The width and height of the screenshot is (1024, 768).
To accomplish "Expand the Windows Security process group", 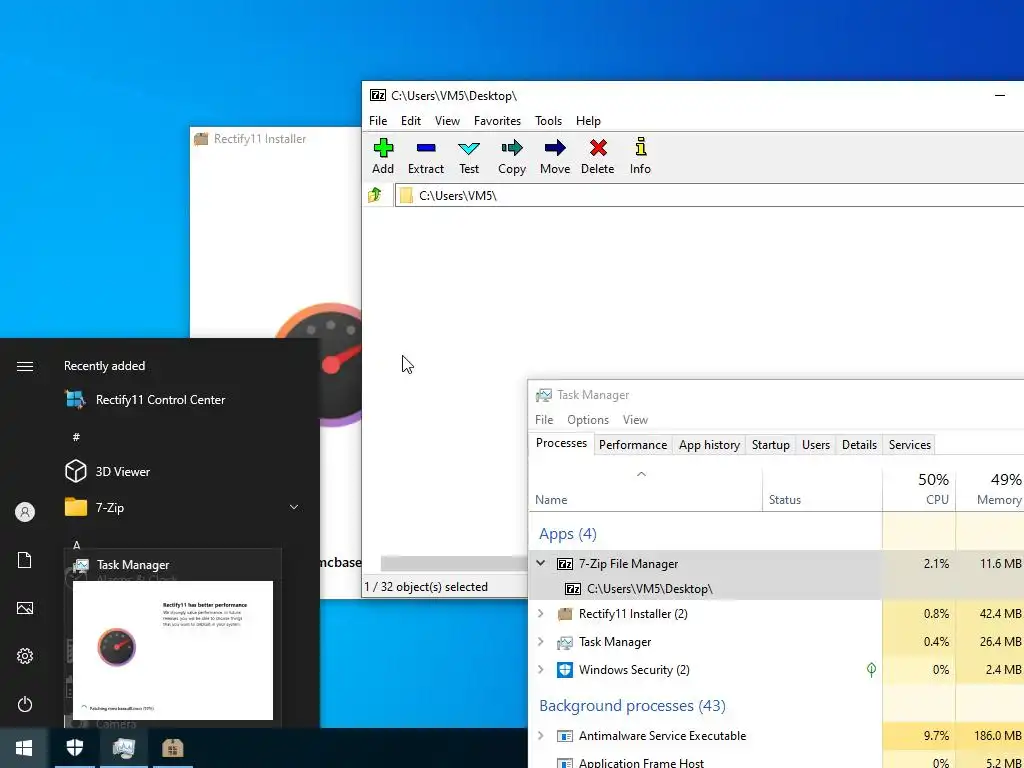I will 541,670.
